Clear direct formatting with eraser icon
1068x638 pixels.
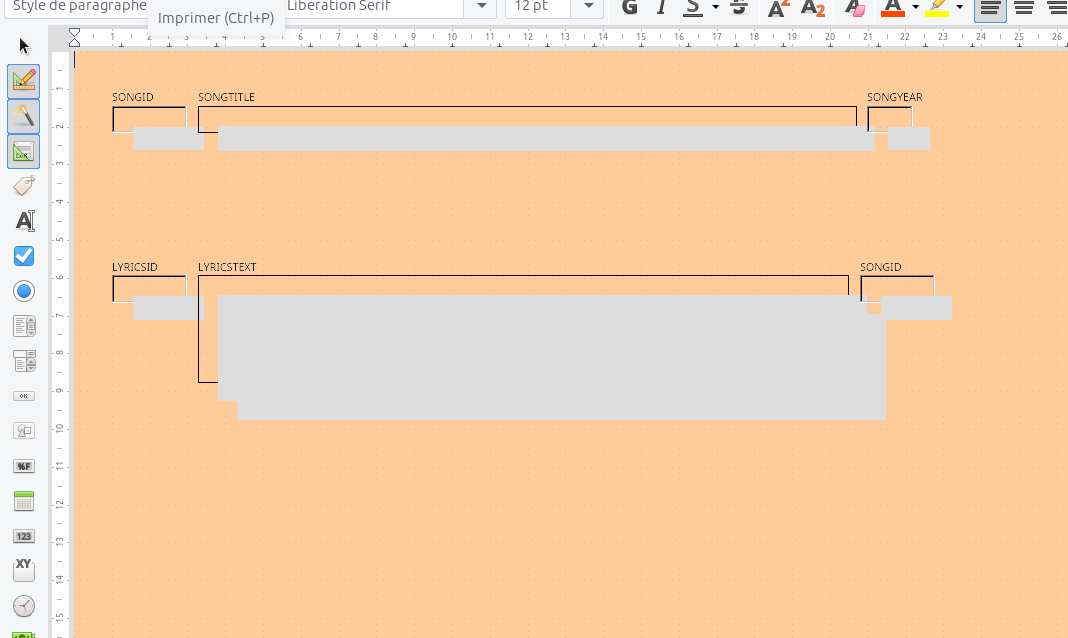[x=854, y=7]
